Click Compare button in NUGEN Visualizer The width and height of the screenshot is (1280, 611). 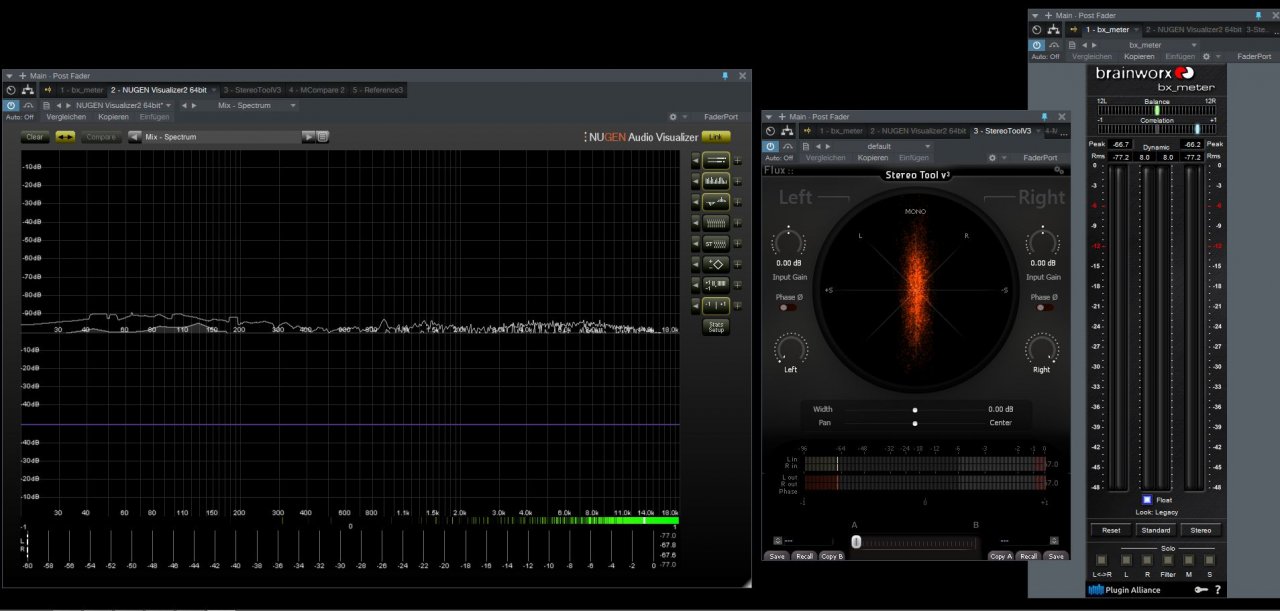(101, 137)
